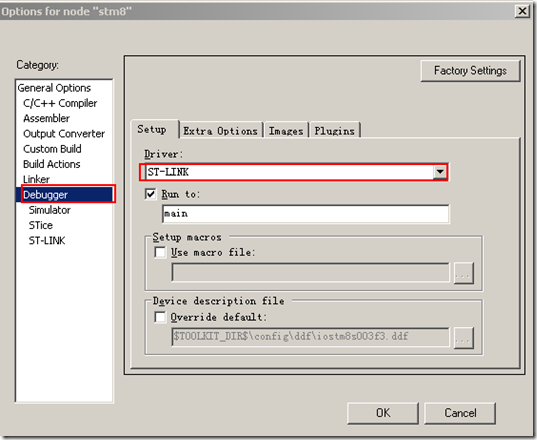Switch to the Extra Options tab
This screenshot has height=440, width=537.
(x=220, y=131)
